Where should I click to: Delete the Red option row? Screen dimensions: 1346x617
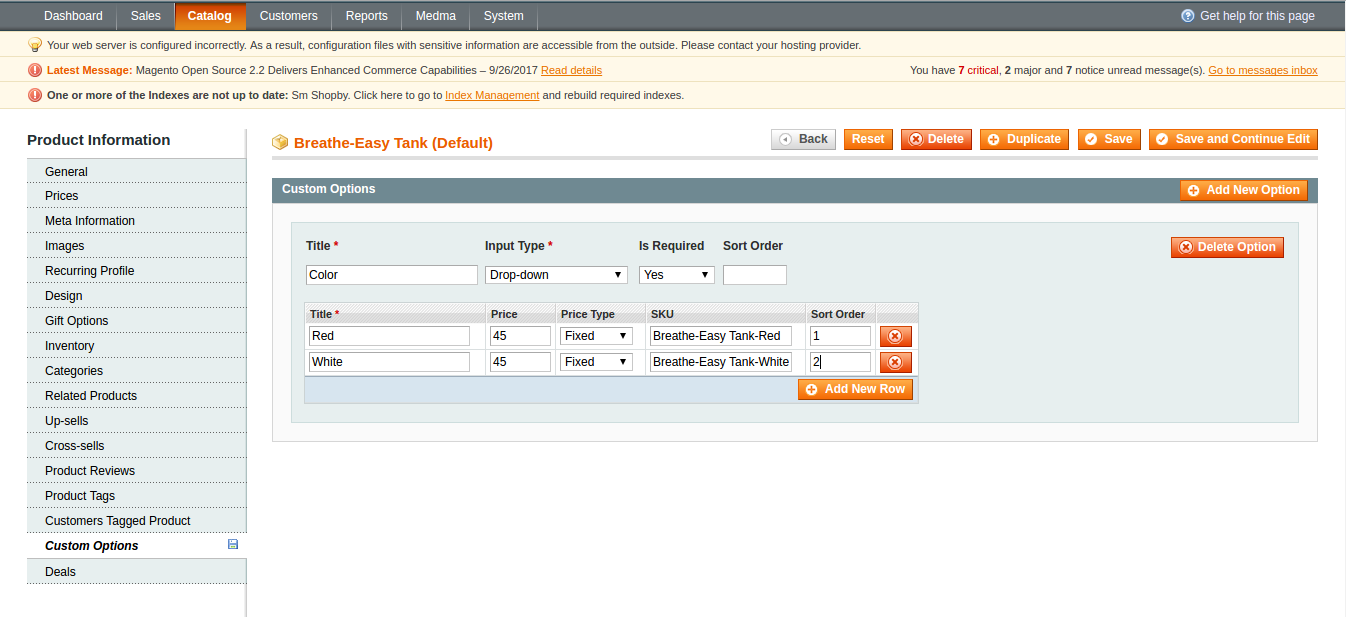pos(895,336)
